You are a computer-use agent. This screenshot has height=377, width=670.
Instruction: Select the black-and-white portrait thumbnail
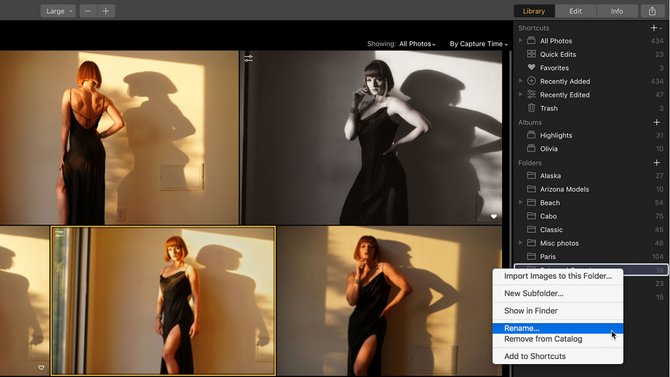coord(372,138)
